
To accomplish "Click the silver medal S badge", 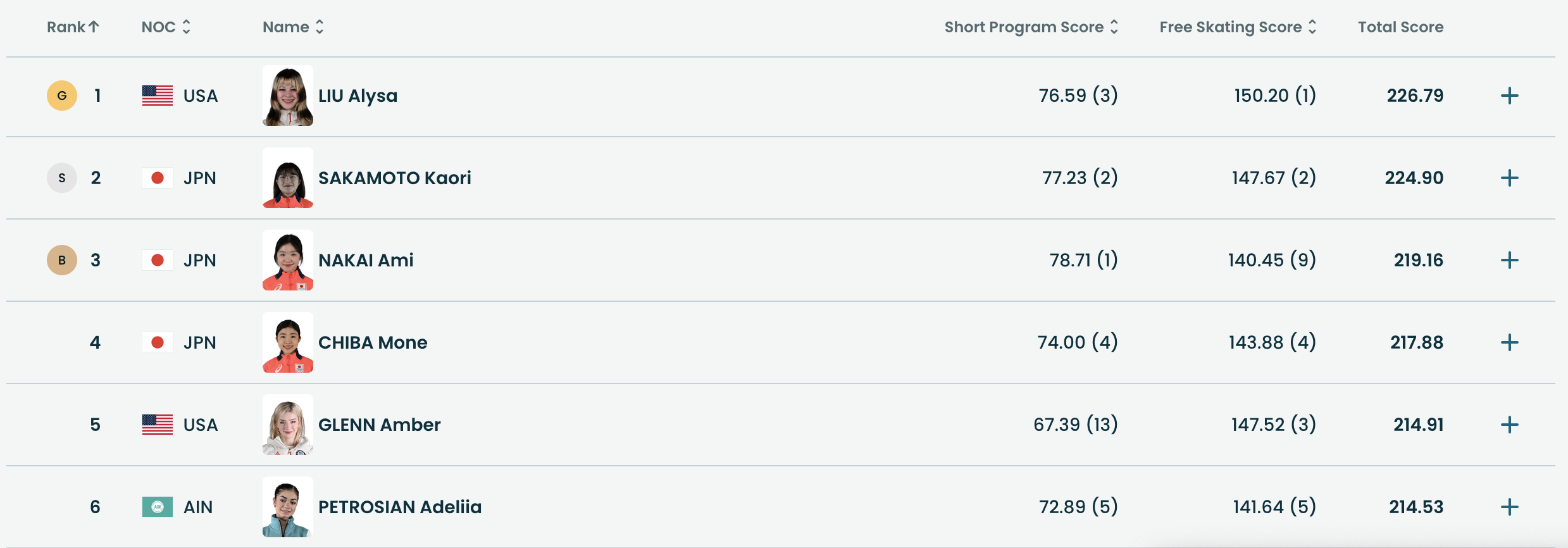I will point(62,178).
